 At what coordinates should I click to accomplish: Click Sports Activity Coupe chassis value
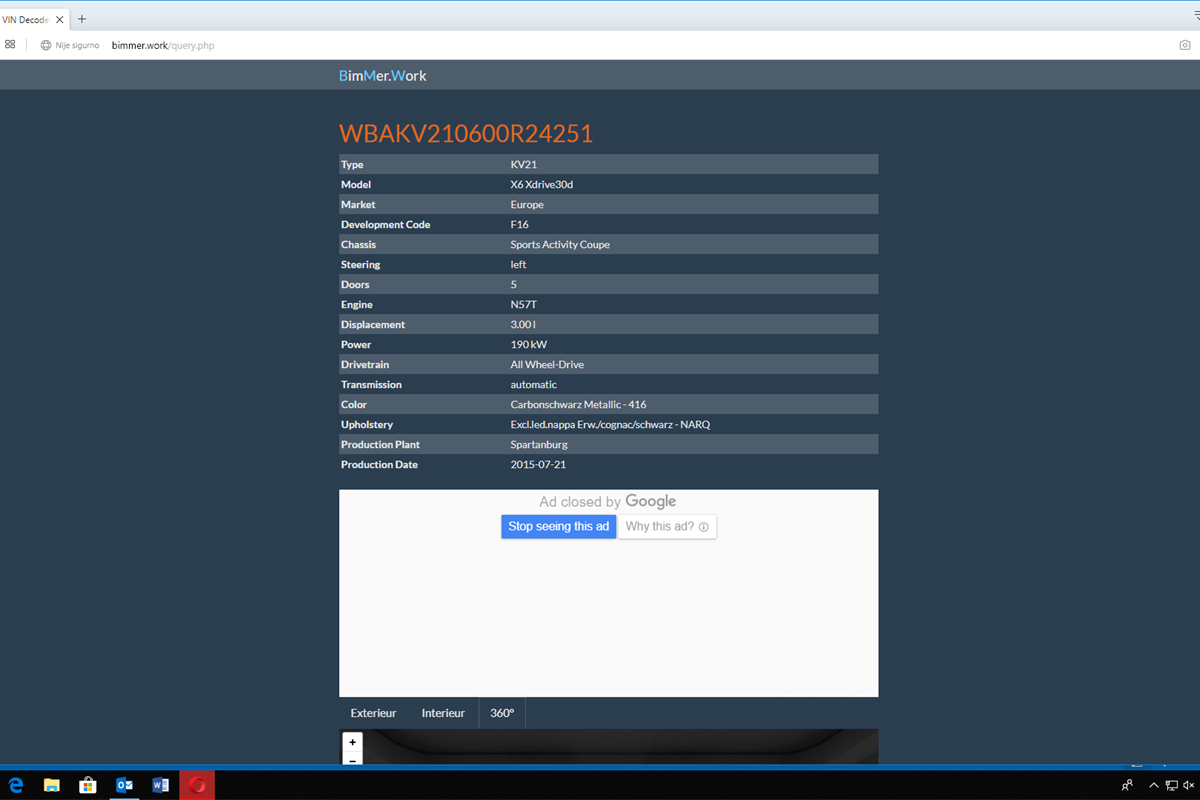click(x=560, y=245)
